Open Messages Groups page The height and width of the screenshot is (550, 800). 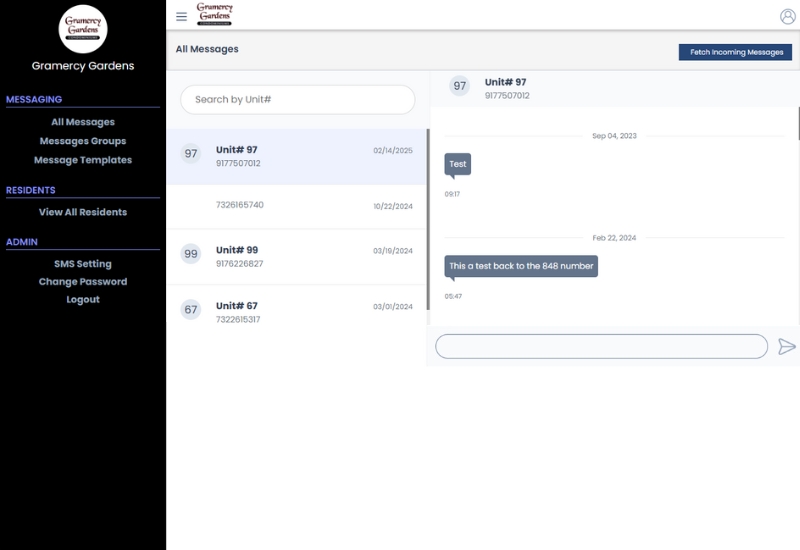pyautogui.click(x=83, y=141)
